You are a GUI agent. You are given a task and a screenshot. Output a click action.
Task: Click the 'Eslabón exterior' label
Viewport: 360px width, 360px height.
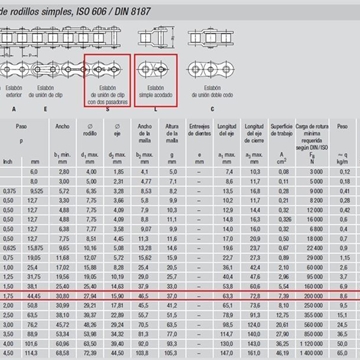coord(14,92)
